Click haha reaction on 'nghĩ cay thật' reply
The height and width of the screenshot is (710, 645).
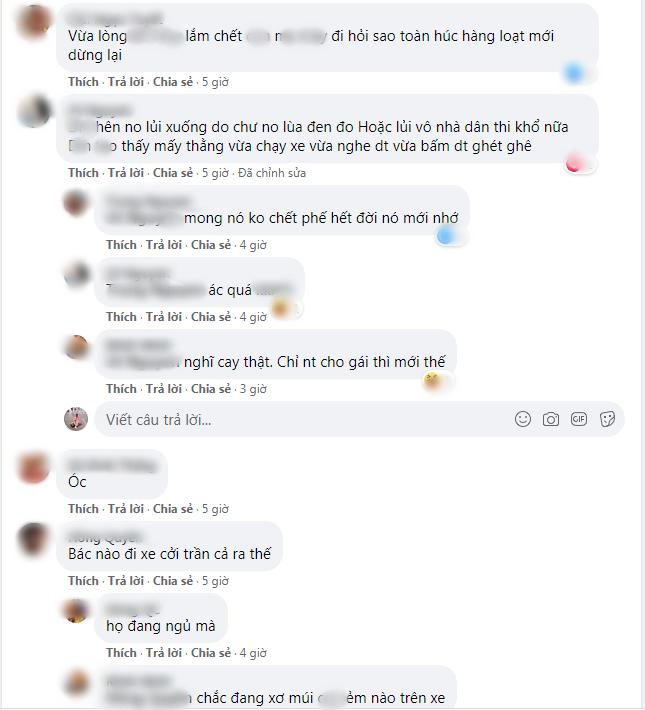pyautogui.click(x=432, y=379)
